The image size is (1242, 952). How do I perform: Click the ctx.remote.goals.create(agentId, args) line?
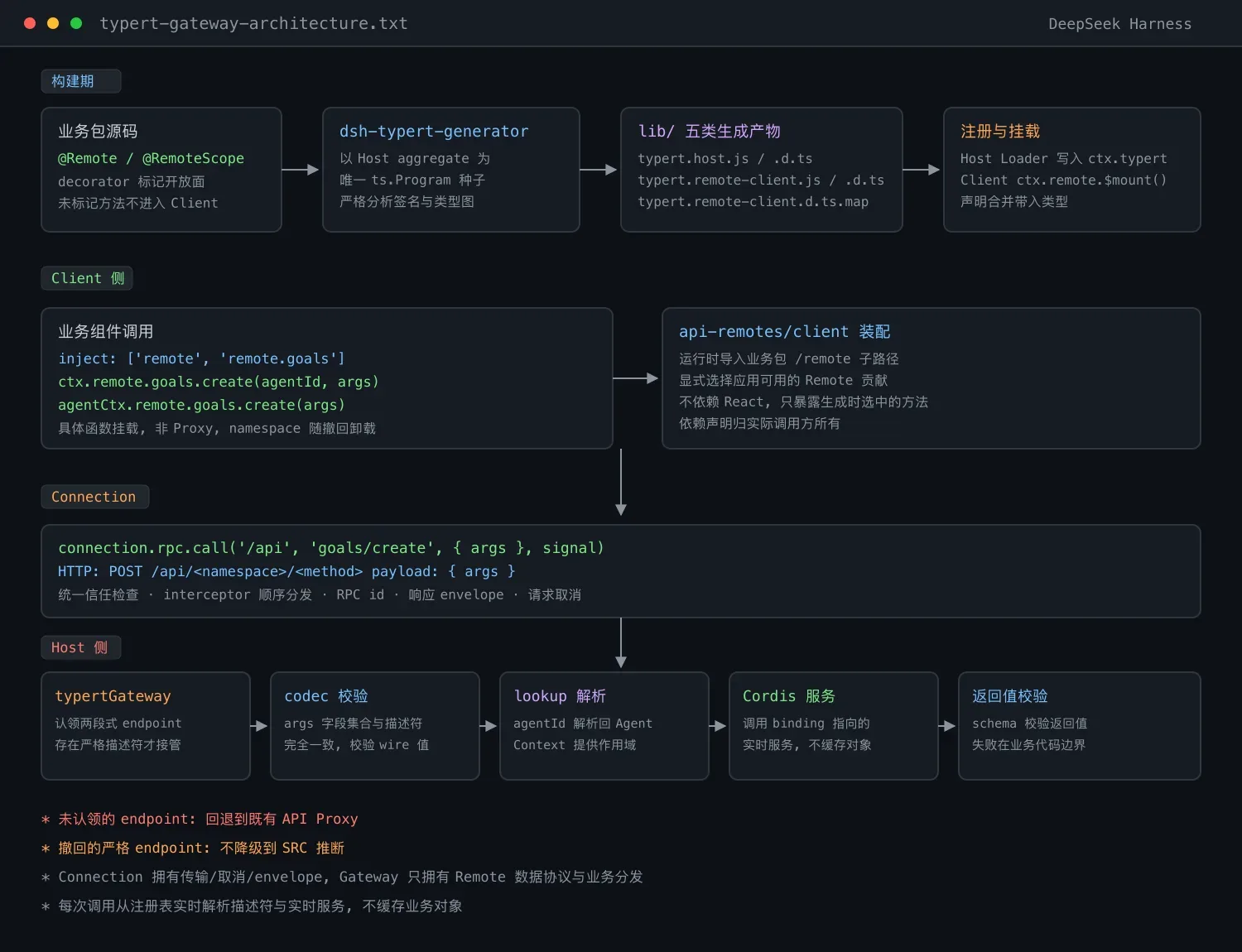tap(219, 382)
